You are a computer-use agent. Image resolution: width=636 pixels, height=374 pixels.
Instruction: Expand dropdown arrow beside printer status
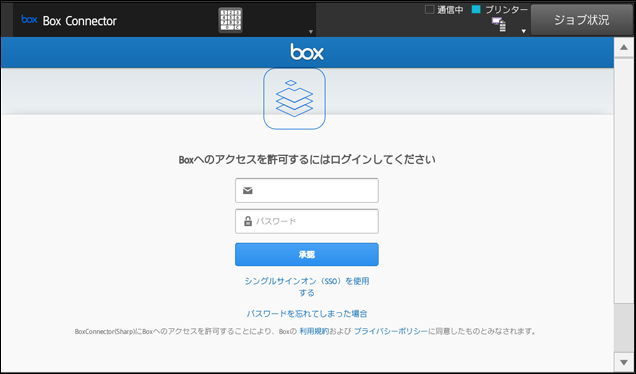[x=524, y=31]
